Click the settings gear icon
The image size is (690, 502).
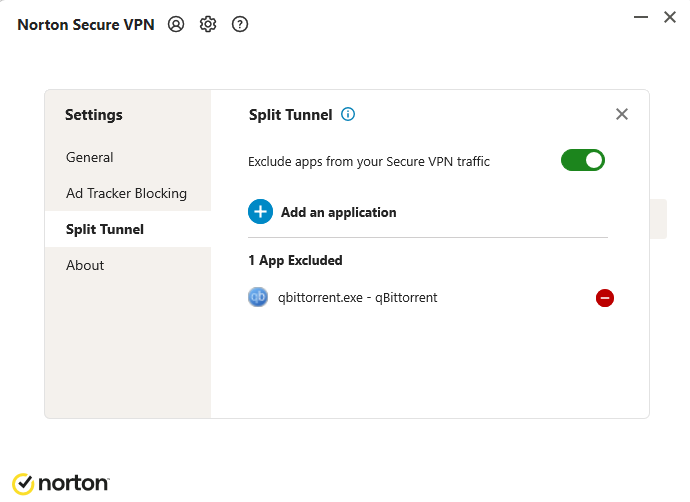coord(208,25)
